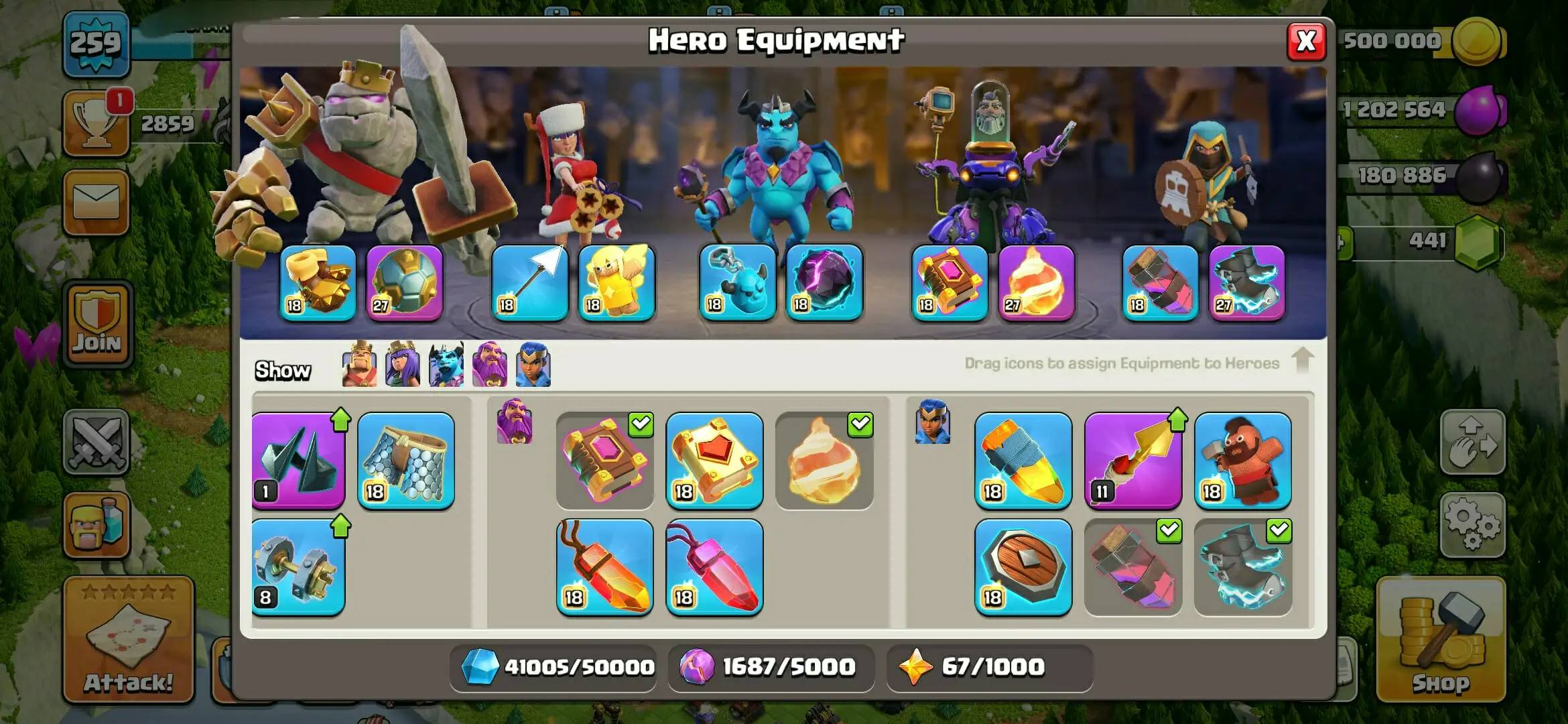Click the Join clan button
Image resolution: width=1568 pixels, height=724 pixels.
[x=98, y=324]
